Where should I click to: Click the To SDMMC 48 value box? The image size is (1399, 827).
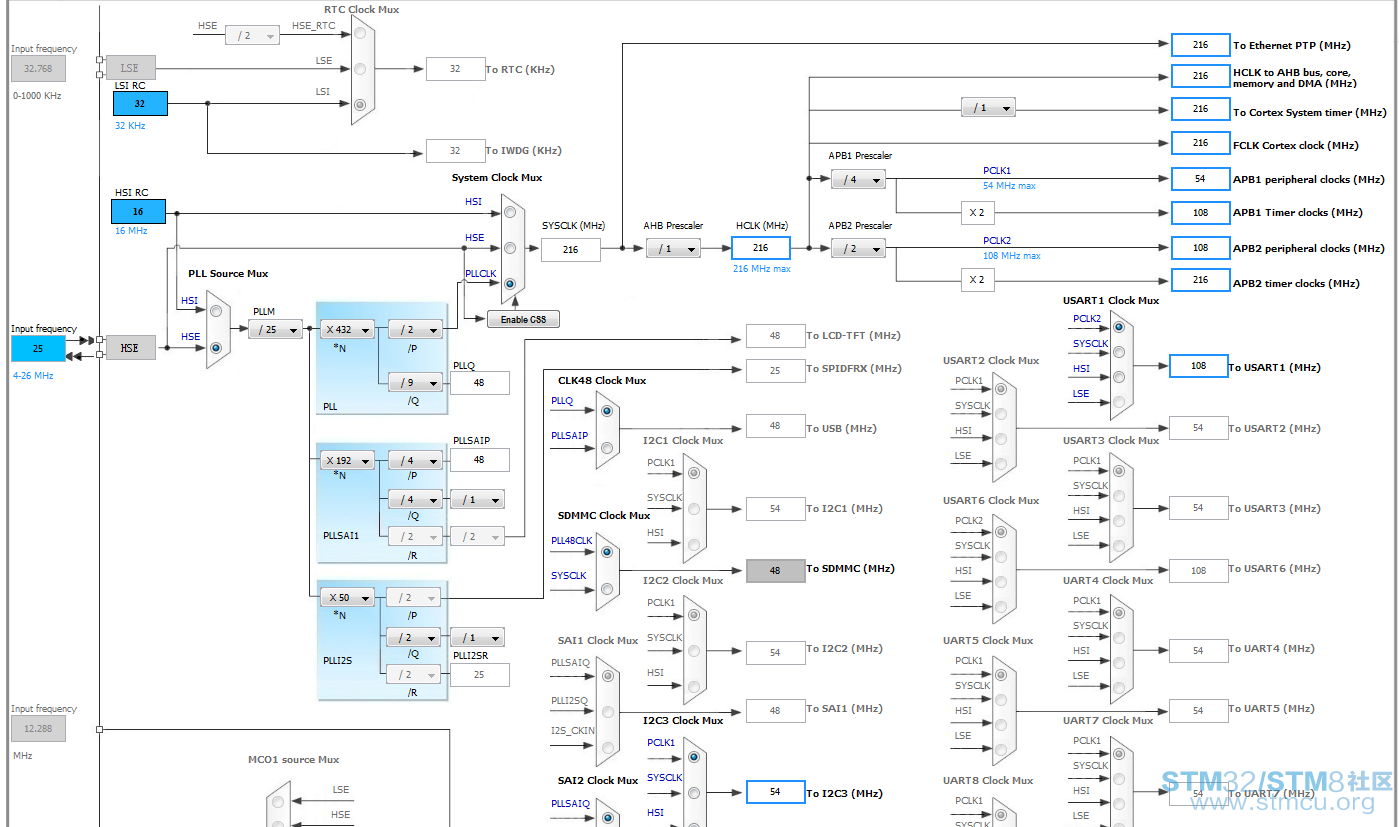point(775,570)
